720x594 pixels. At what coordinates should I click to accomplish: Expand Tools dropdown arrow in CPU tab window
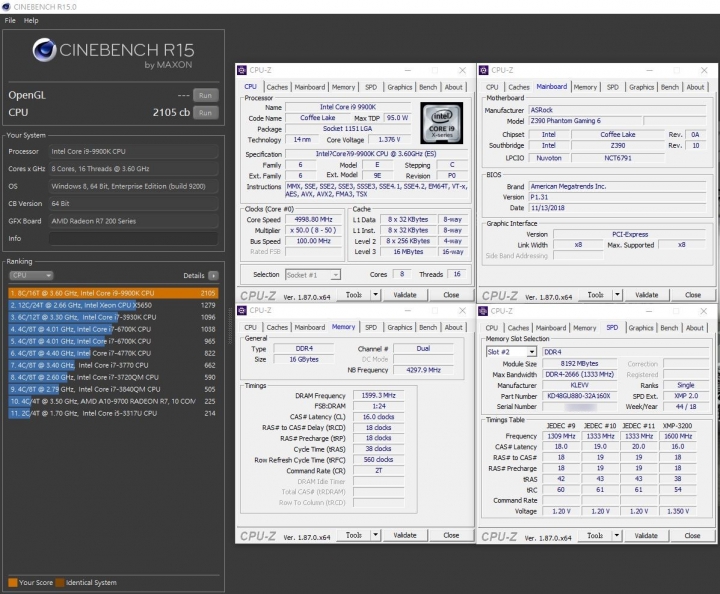tap(376, 295)
